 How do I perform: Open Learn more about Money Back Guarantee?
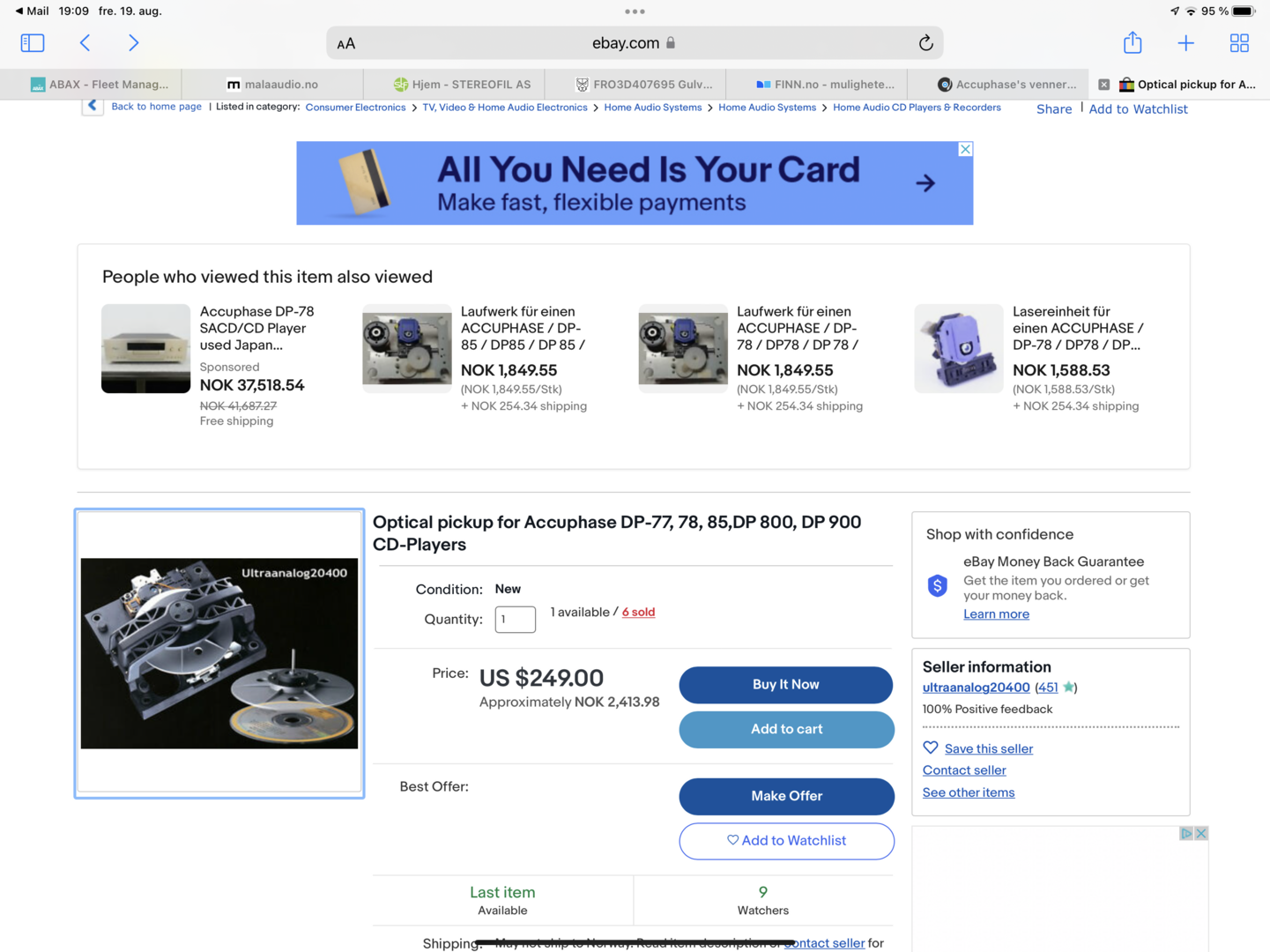pos(996,614)
